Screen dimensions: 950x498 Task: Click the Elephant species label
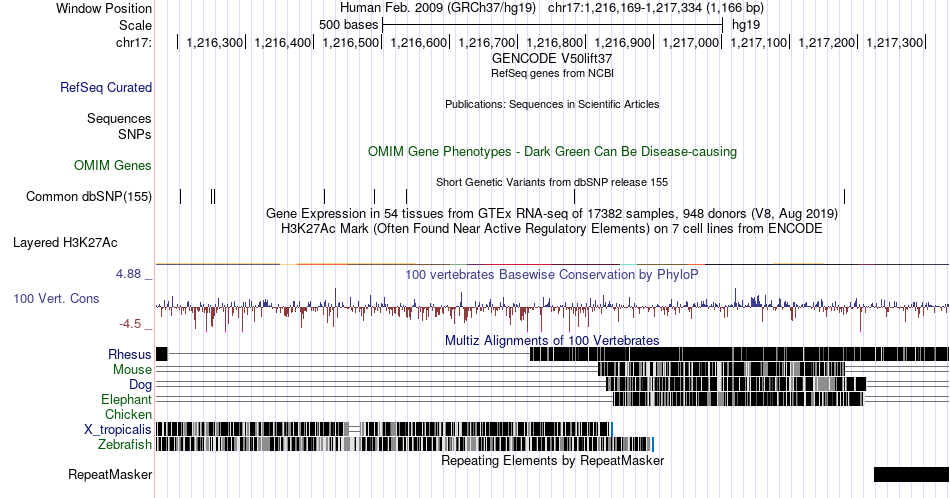click(127, 399)
